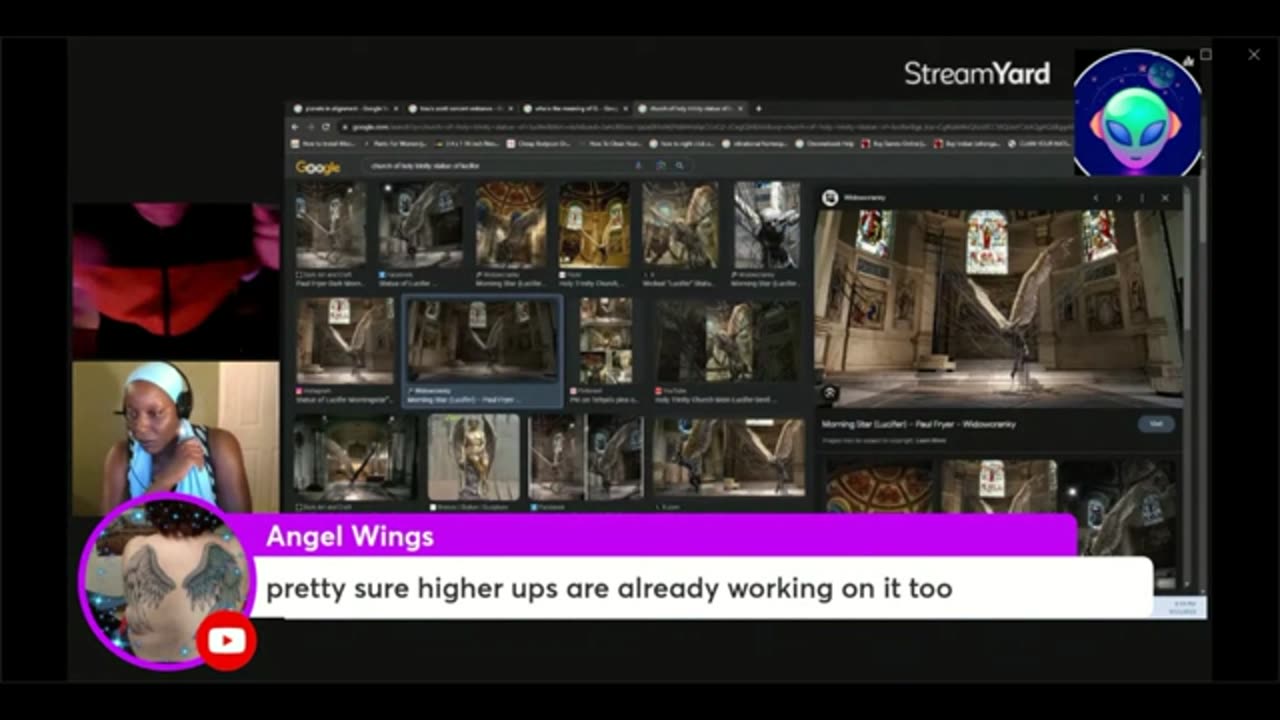
Task: Open the first bookmark in the bookmarks bar
Action: (x=324, y=144)
